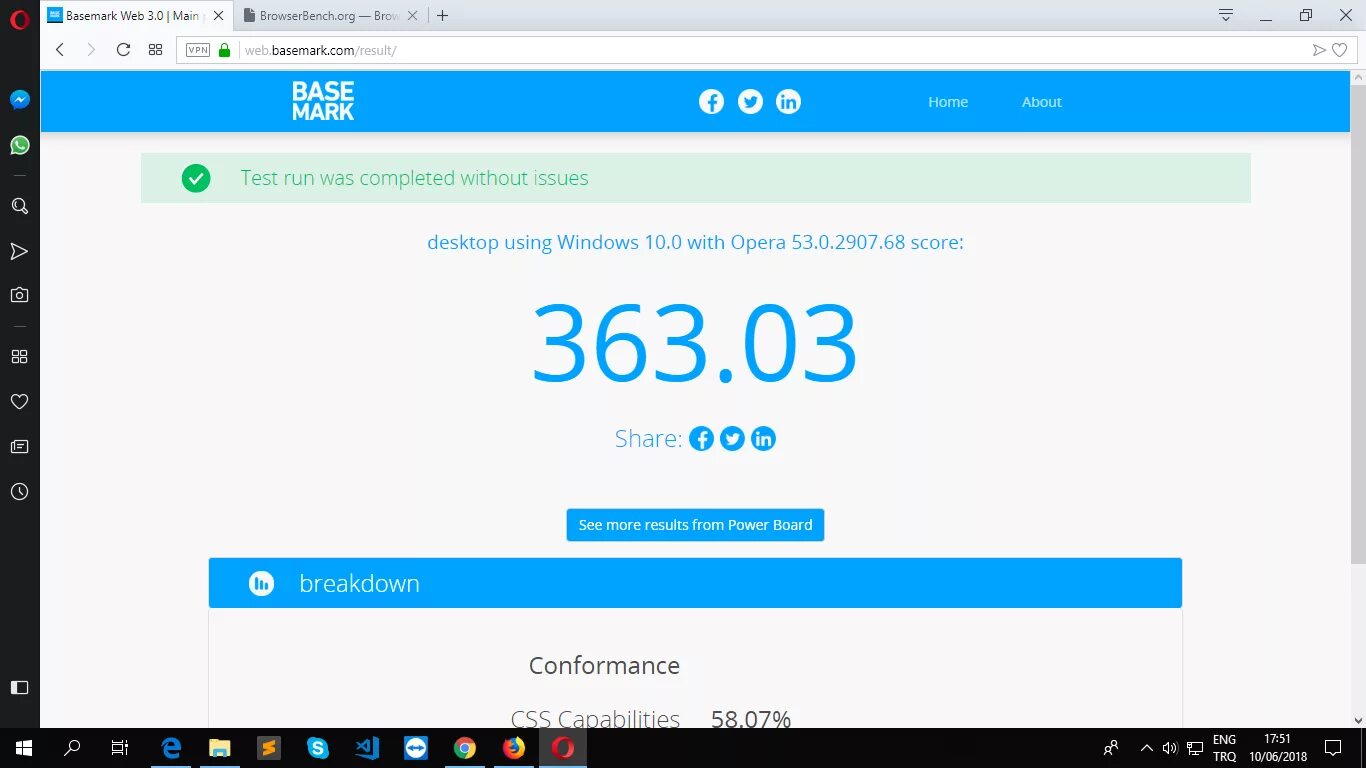This screenshot has width=1366, height=768.
Task: Share score on LinkedIn
Action: point(763,439)
